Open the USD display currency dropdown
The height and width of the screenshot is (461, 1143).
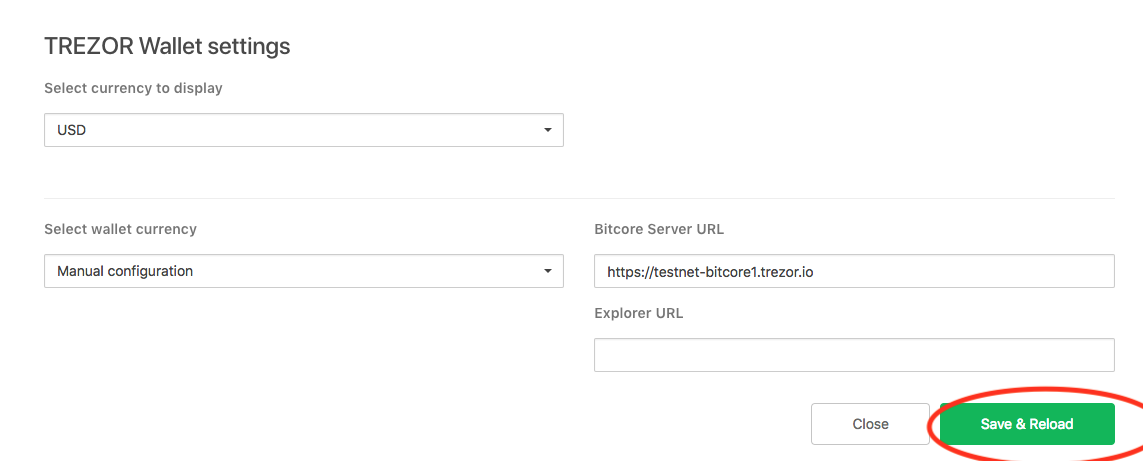(x=303, y=130)
